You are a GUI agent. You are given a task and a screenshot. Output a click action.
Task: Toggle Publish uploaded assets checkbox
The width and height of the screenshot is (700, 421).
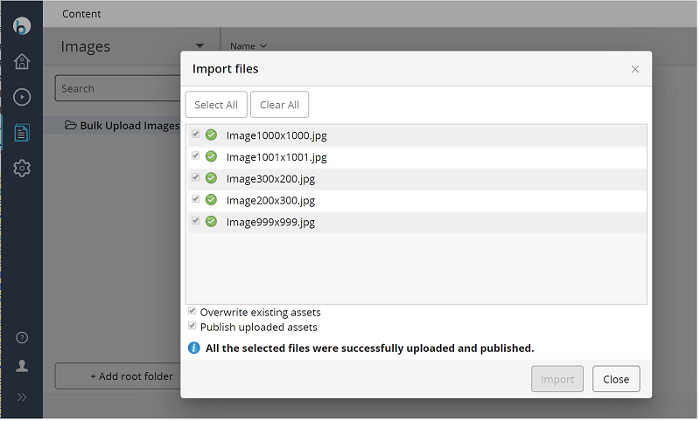[x=192, y=326]
